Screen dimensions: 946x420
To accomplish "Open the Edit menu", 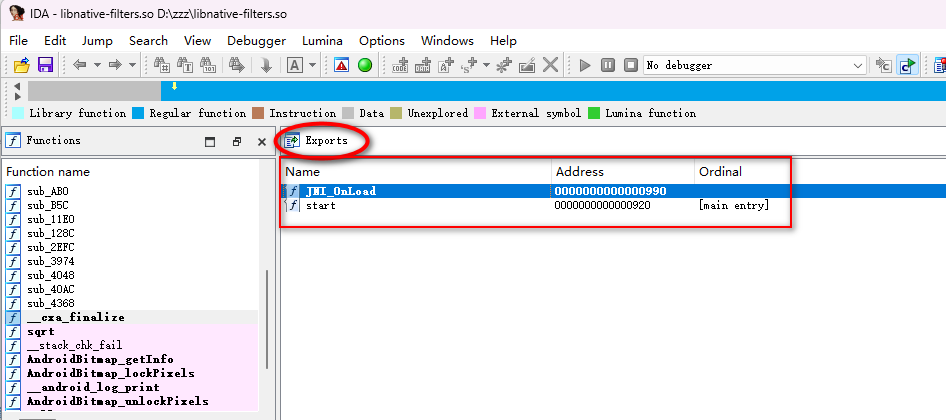I will pos(55,40).
